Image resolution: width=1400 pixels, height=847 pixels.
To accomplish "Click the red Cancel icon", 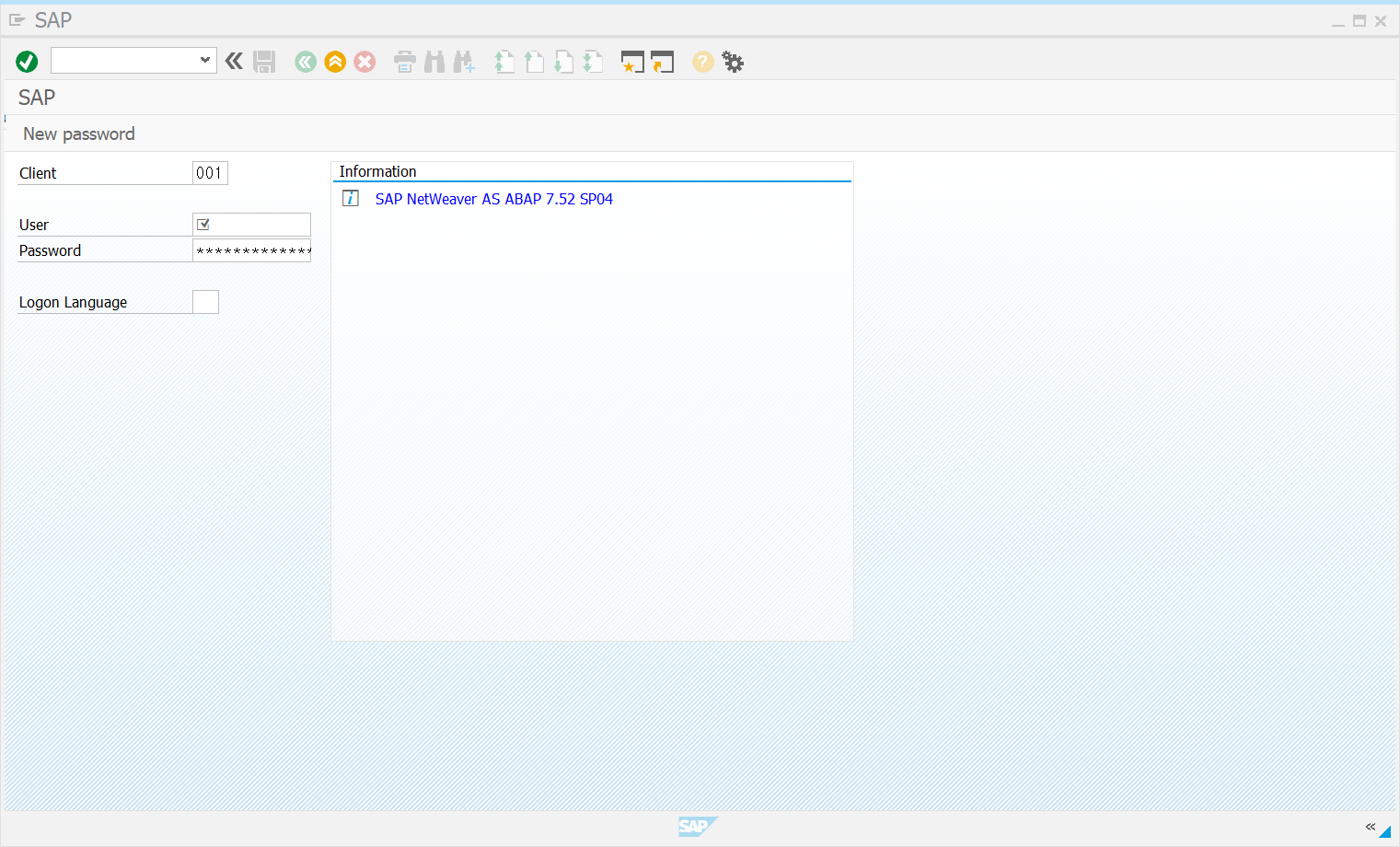I will coord(364,62).
